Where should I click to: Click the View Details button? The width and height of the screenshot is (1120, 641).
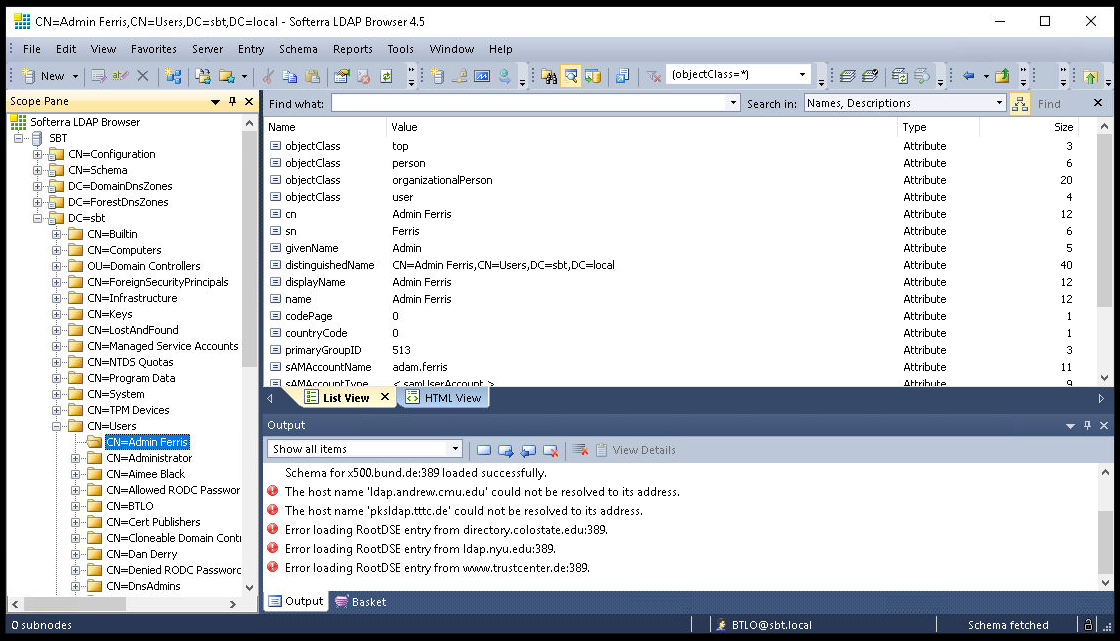point(635,450)
